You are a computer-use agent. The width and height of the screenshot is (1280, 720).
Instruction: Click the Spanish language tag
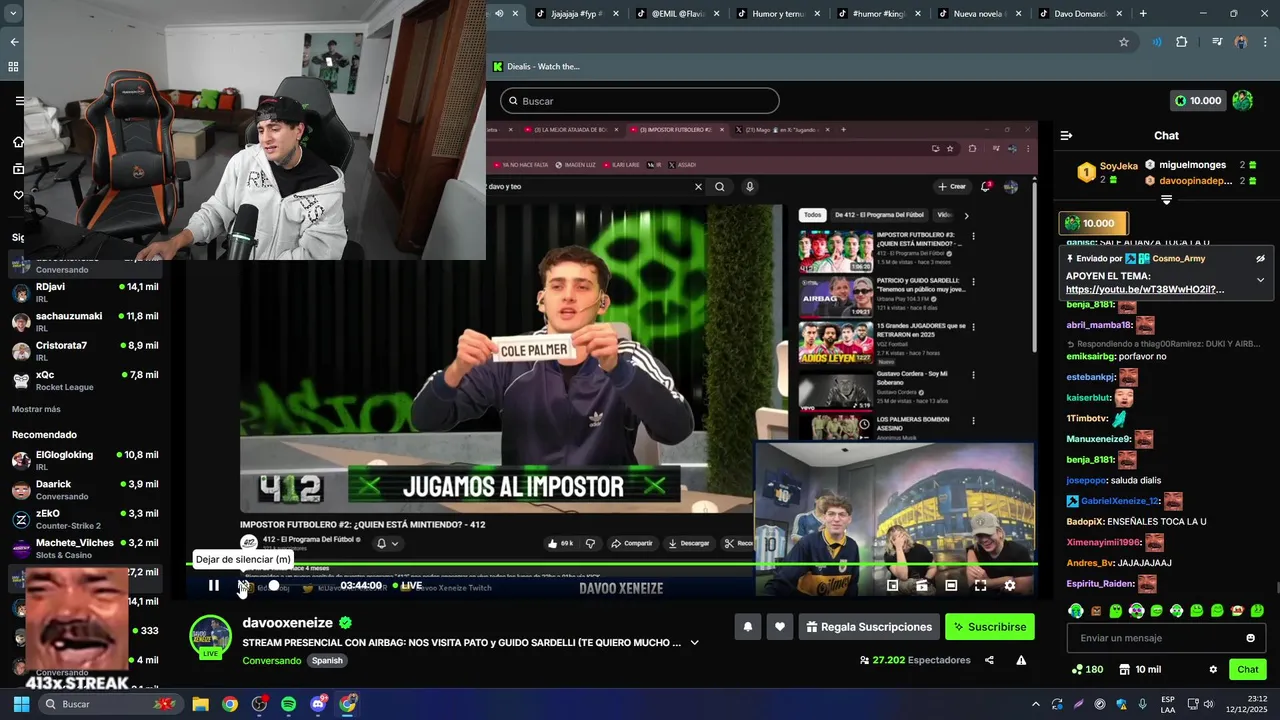click(x=327, y=661)
